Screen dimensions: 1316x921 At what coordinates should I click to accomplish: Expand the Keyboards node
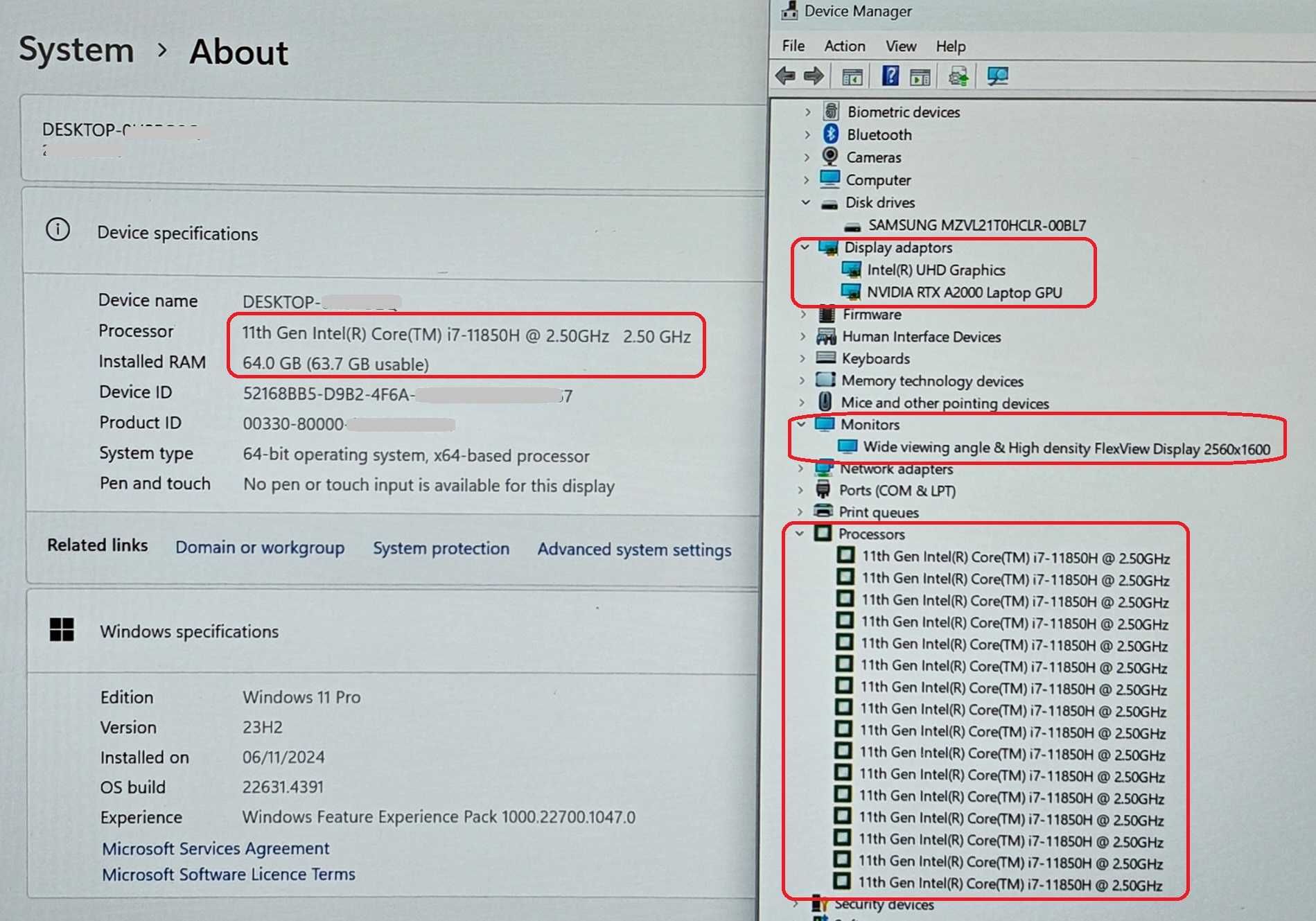tap(802, 358)
